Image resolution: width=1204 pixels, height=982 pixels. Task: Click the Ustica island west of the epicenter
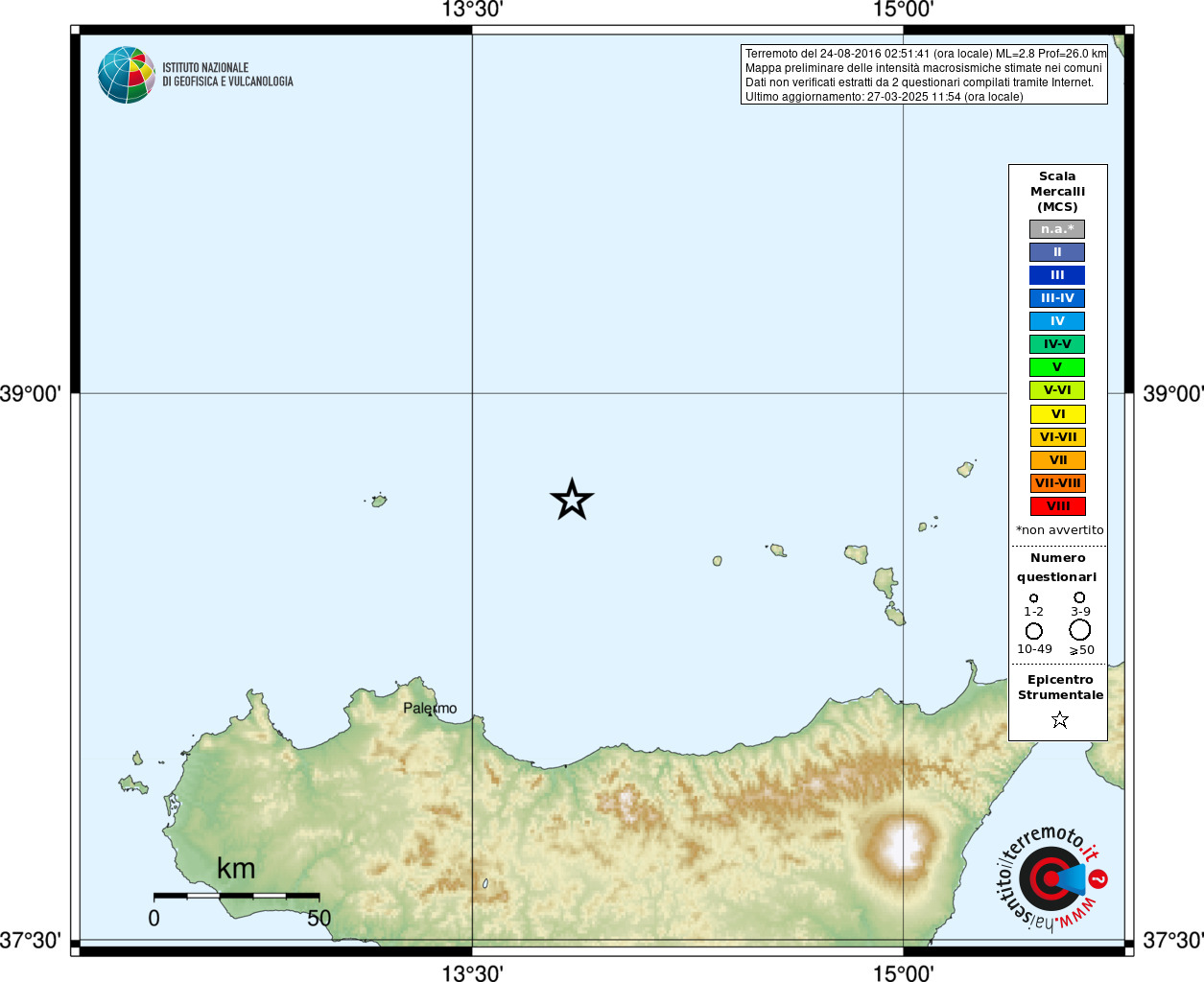pos(379,500)
